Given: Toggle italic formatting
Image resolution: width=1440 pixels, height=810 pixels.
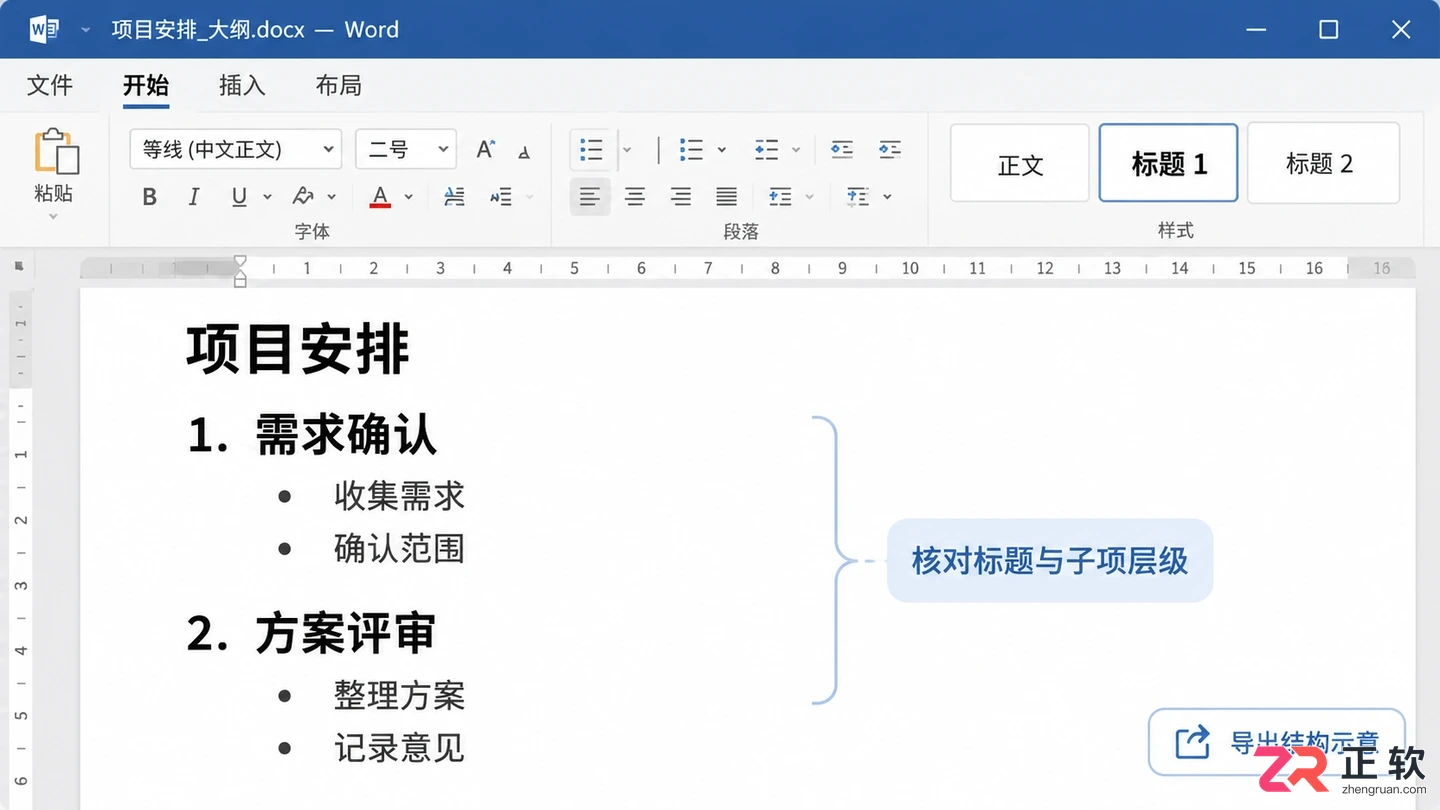Looking at the screenshot, I should [x=194, y=197].
